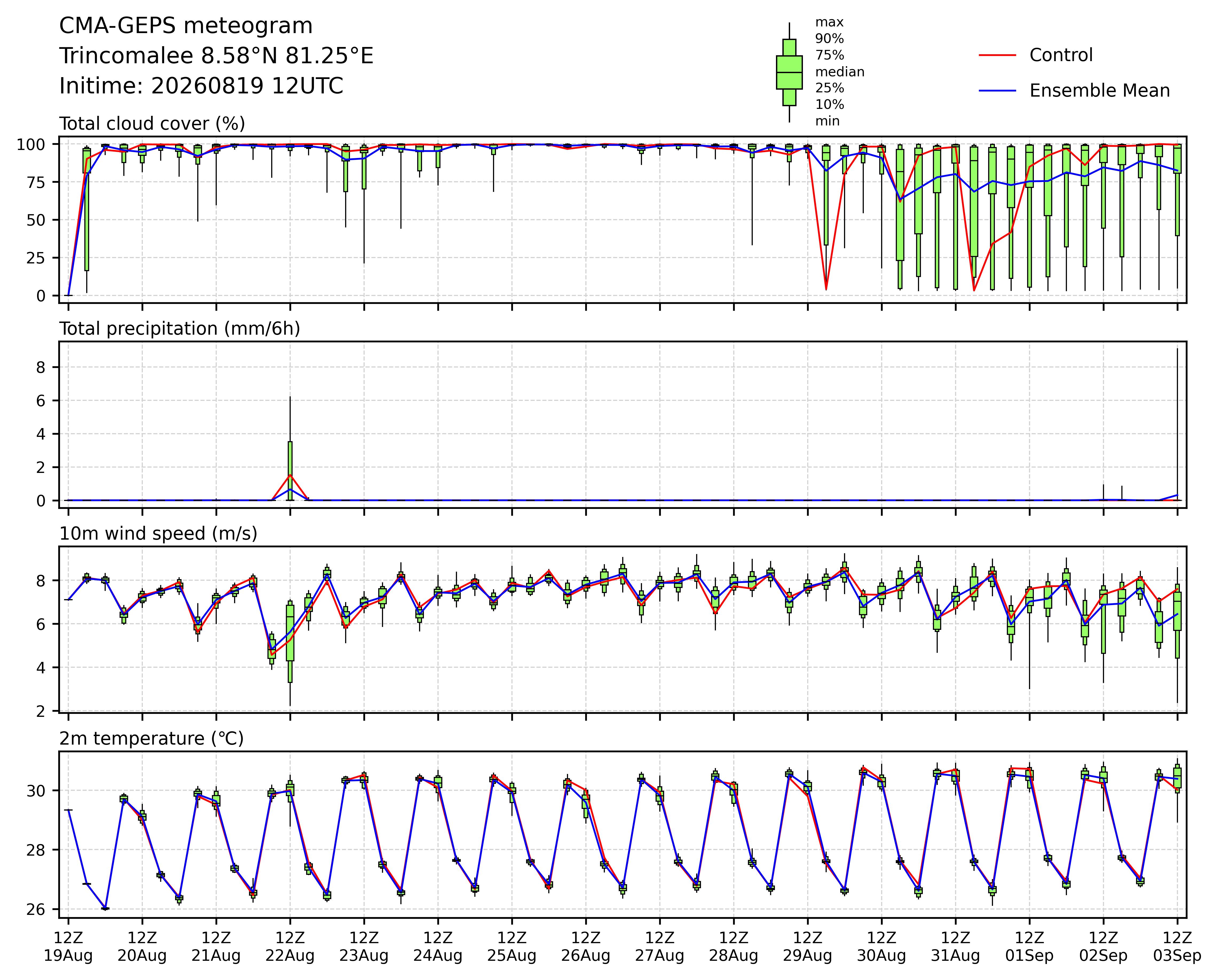Click the "12Z 03Sep" time axis label
The image size is (1218, 980).
(x=1177, y=947)
